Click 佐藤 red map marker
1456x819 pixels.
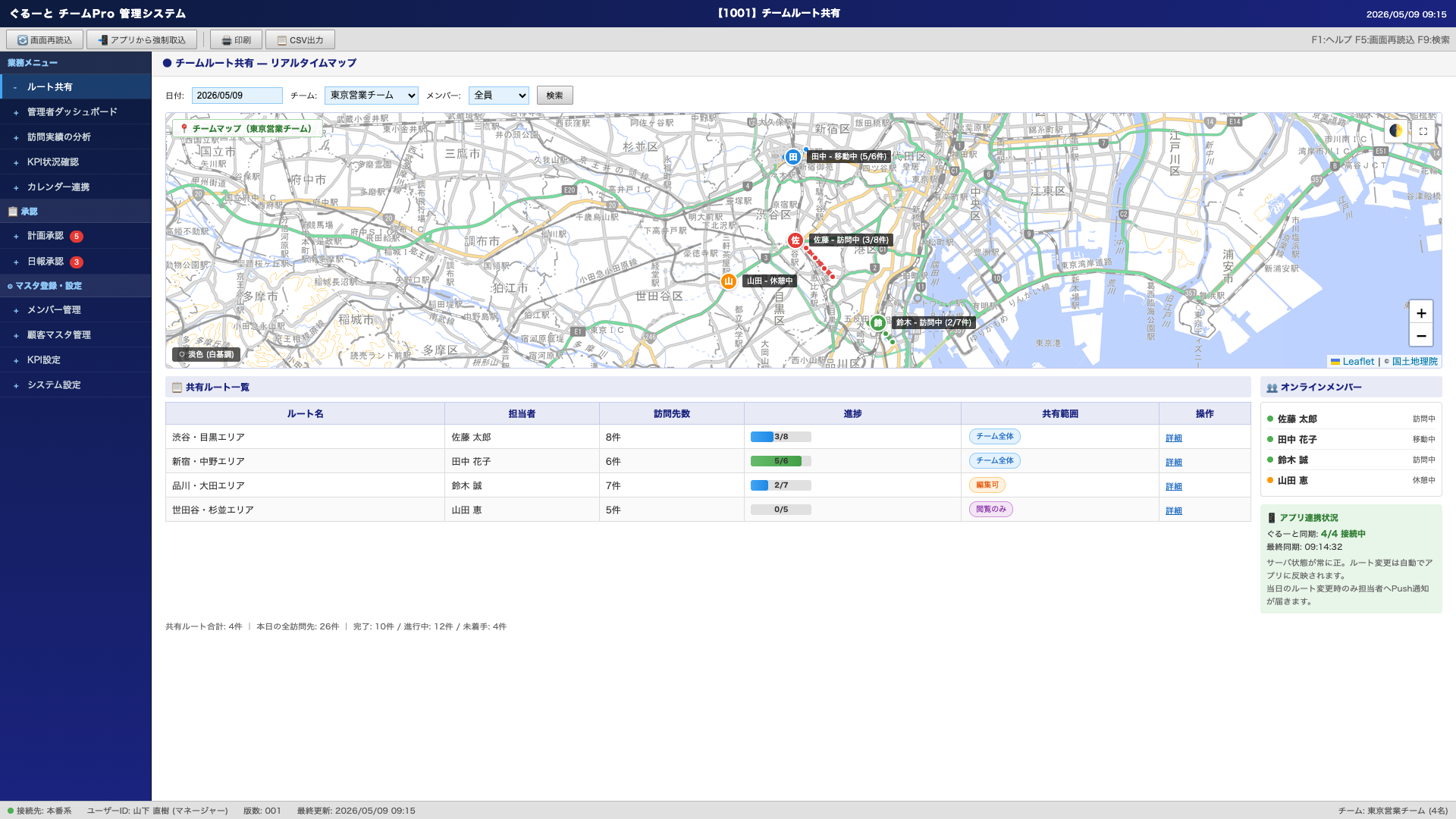coord(795,240)
